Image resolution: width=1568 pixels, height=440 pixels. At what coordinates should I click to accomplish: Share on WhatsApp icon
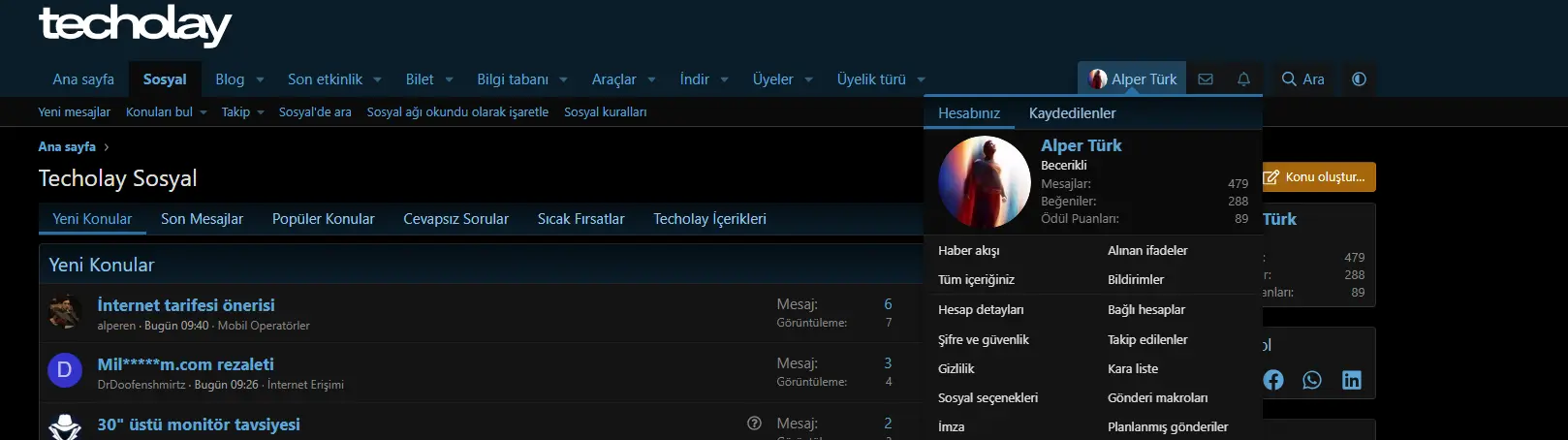point(1312,380)
